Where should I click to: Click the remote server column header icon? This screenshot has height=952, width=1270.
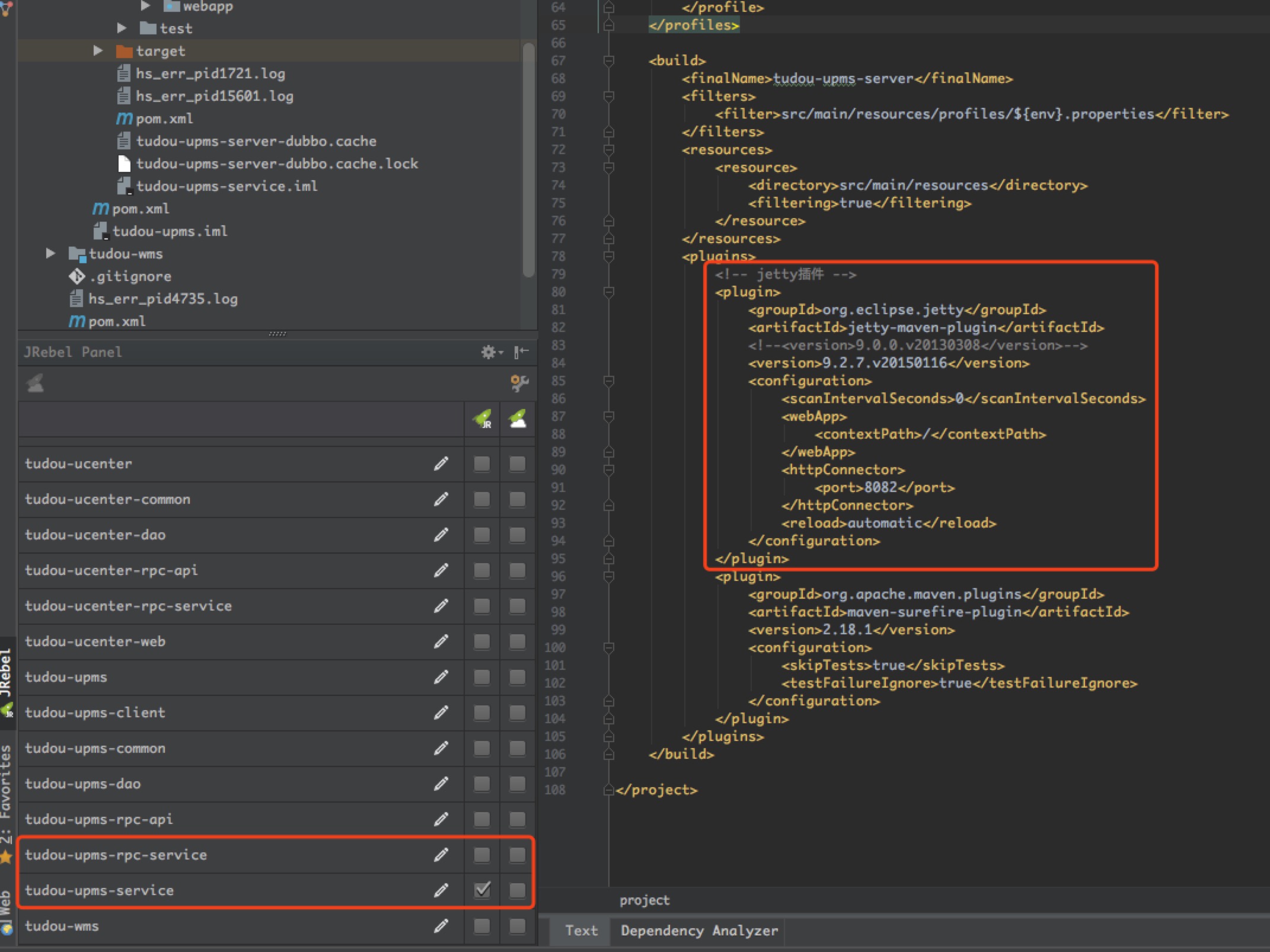[518, 419]
